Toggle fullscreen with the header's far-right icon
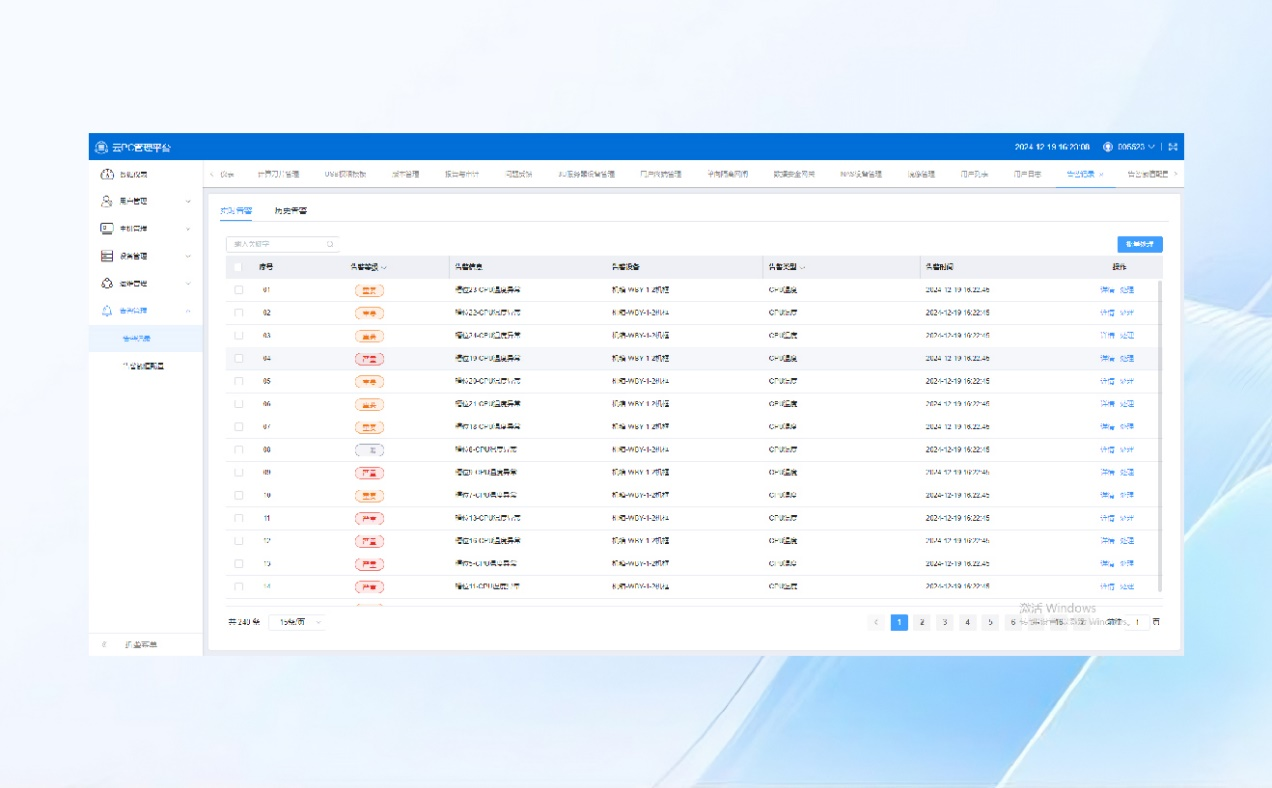 click(x=1173, y=147)
